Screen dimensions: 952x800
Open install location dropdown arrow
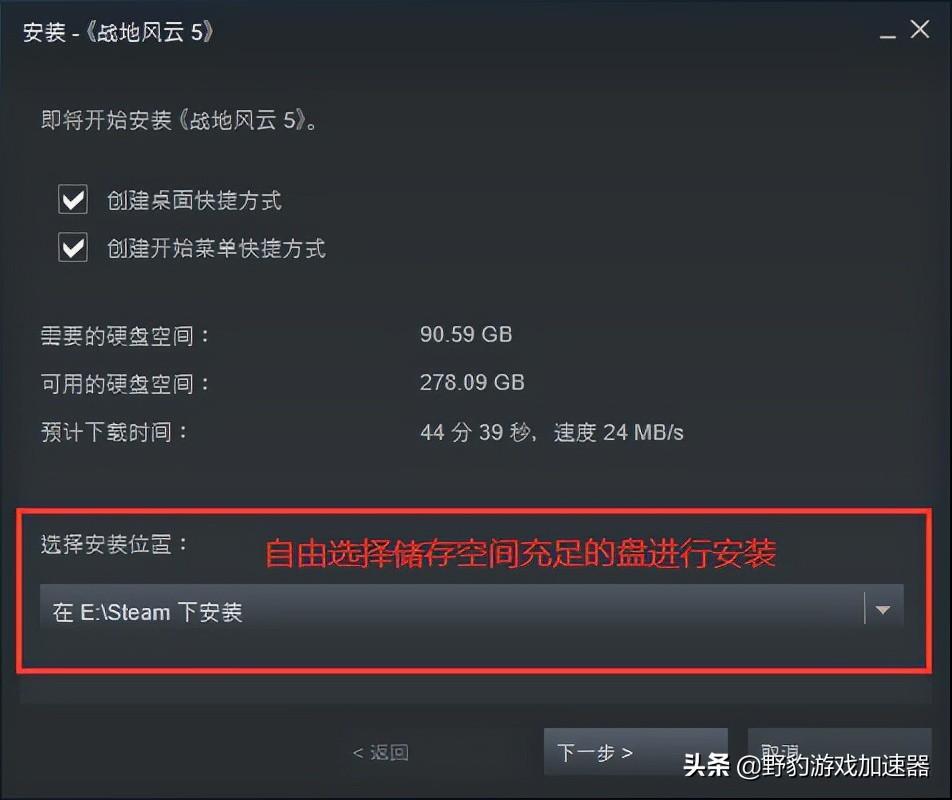click(x=883, y=609)
